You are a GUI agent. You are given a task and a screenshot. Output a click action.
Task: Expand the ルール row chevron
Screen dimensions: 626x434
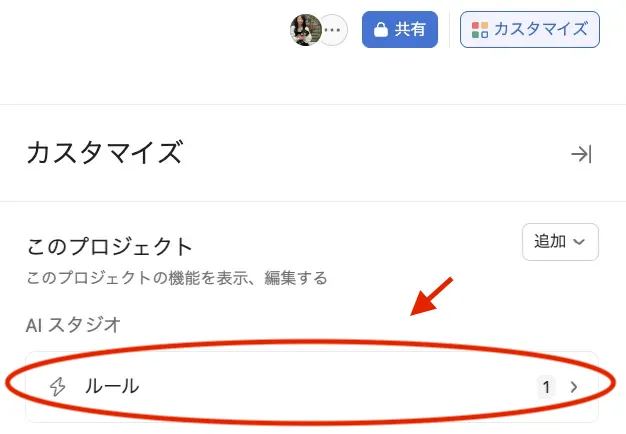(574, 386)
